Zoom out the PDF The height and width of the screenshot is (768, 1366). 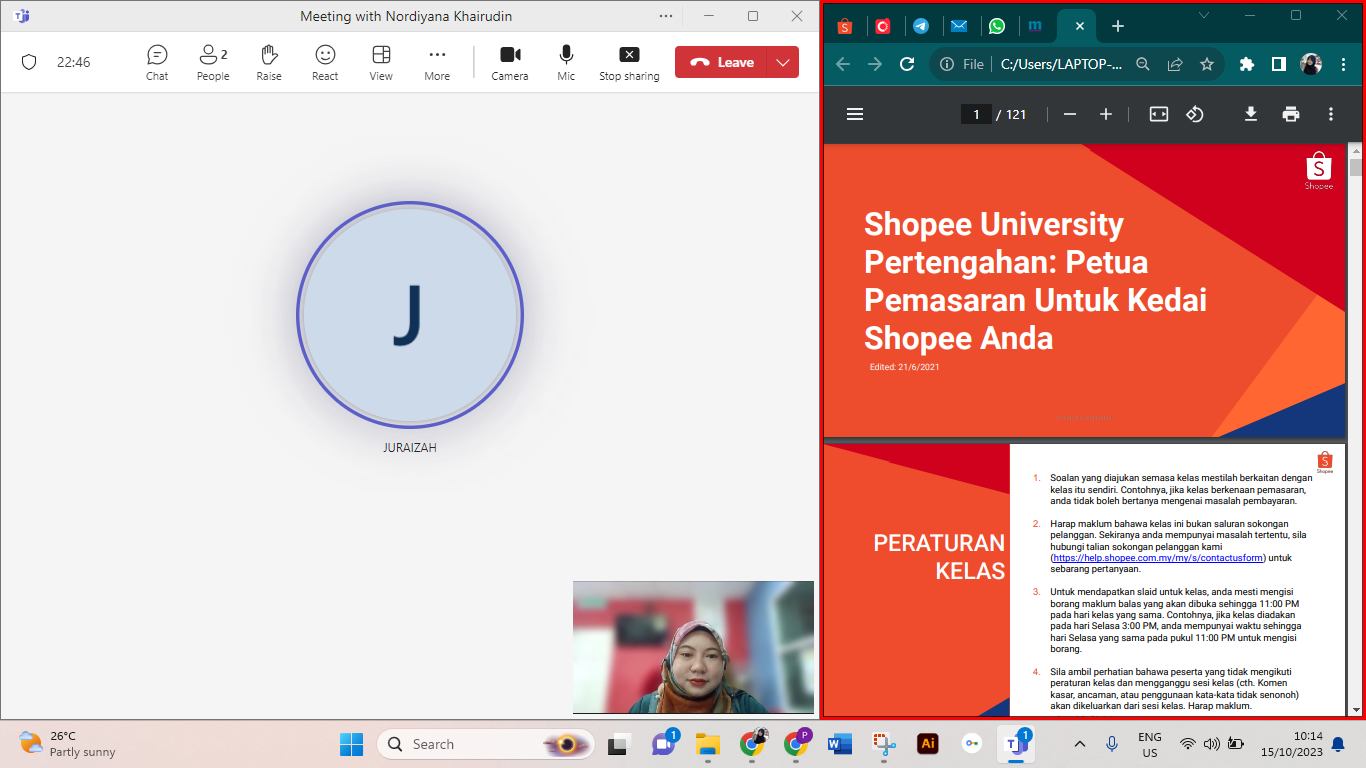click(1070, 114)
